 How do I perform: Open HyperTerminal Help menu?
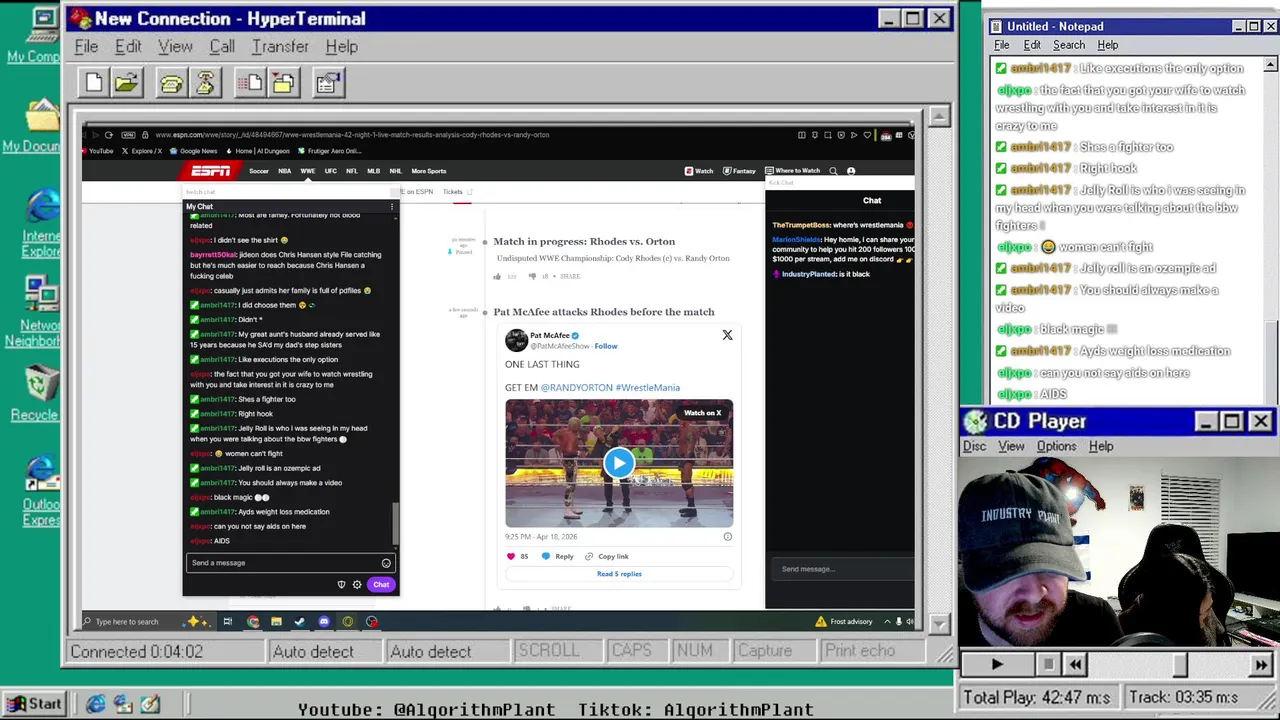click(341, 47)
